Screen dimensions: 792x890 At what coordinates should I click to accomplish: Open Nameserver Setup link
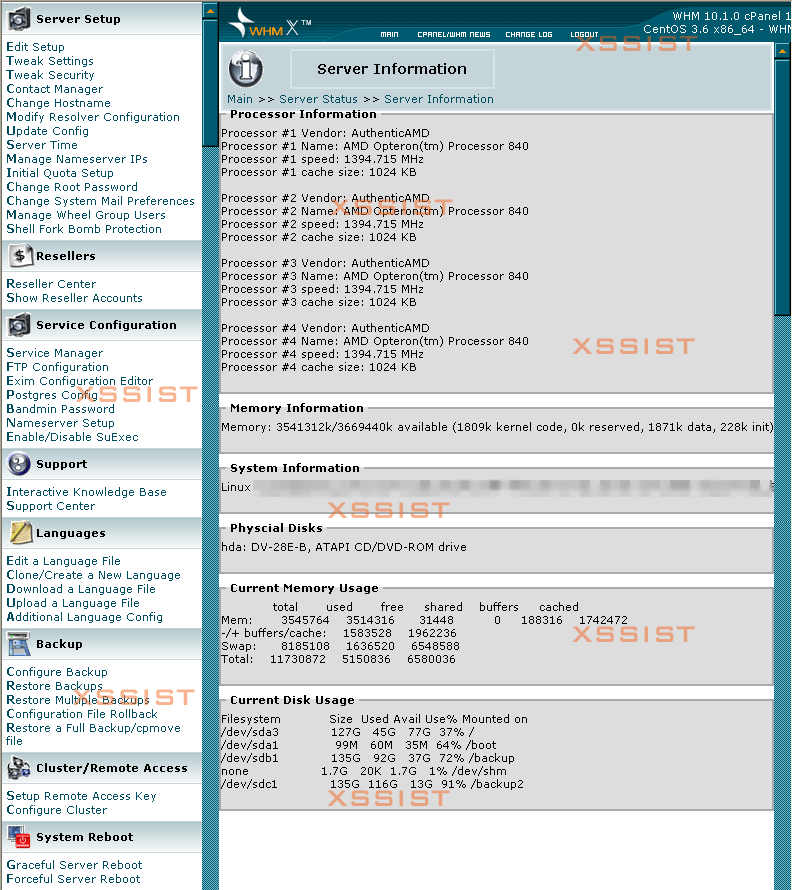click(60, 423)
